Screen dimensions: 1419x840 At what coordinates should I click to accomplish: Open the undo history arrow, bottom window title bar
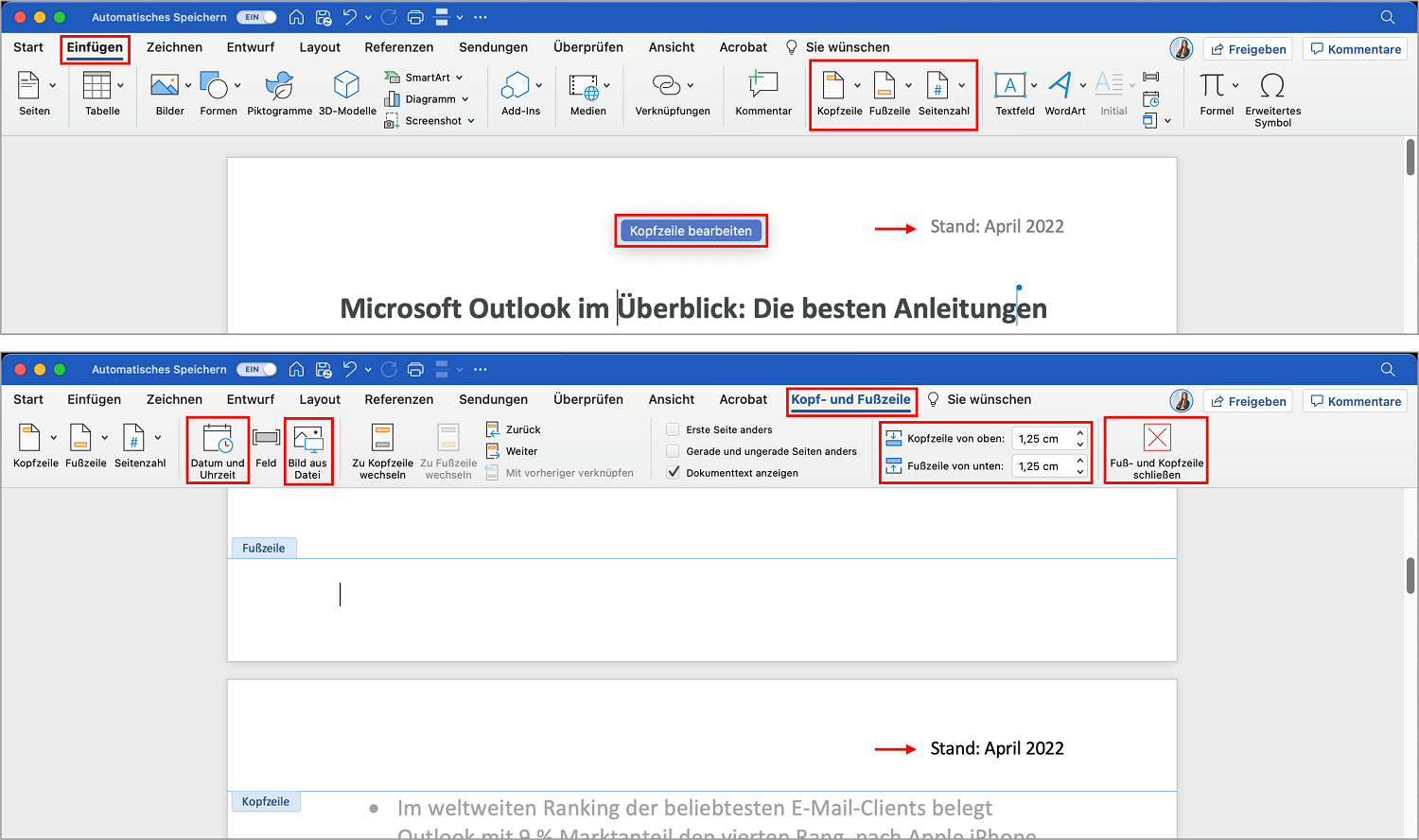click(368, 369)
